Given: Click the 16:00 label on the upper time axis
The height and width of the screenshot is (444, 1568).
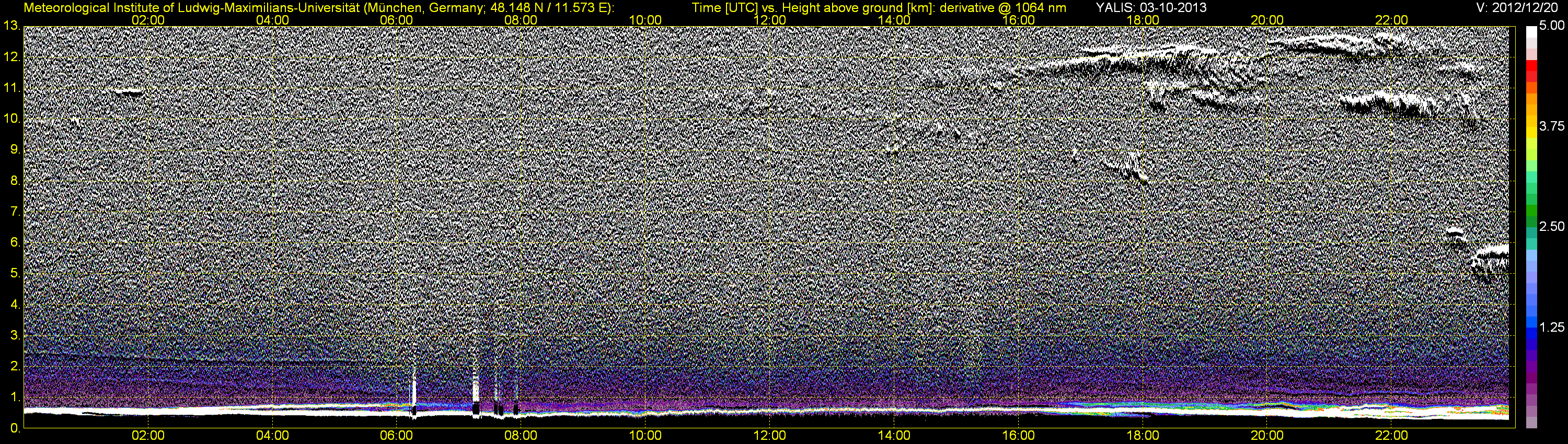Looking at the screenshot, I should click(1018, 20).
